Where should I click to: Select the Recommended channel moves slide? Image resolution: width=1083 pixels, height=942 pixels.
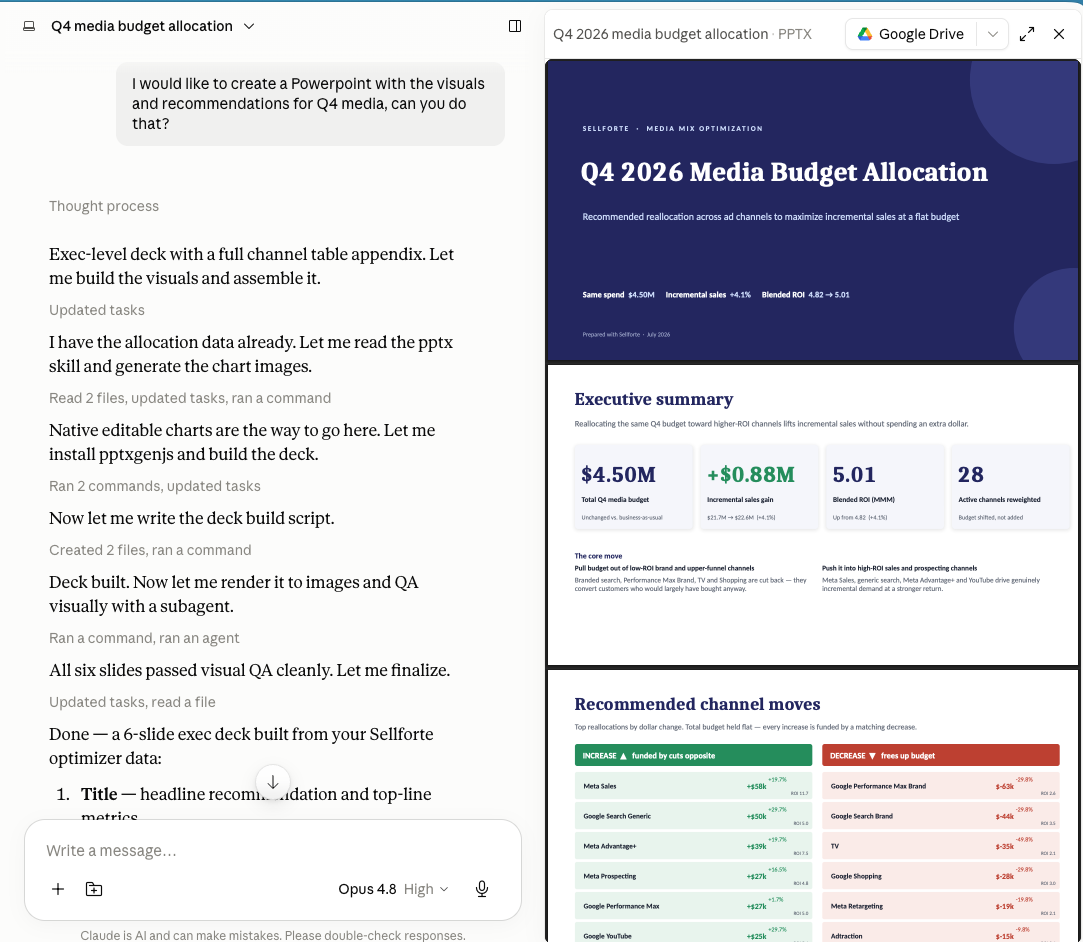point(813,805)
